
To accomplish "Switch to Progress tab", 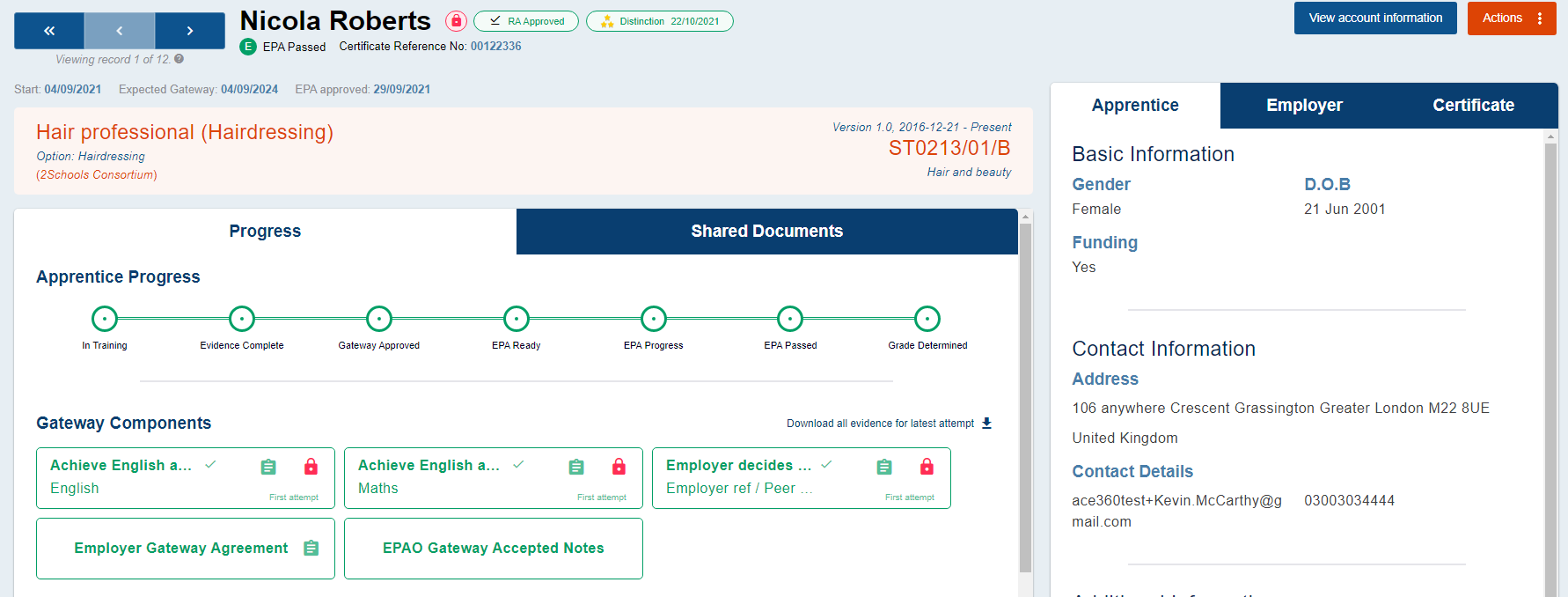I will [265, 232].
